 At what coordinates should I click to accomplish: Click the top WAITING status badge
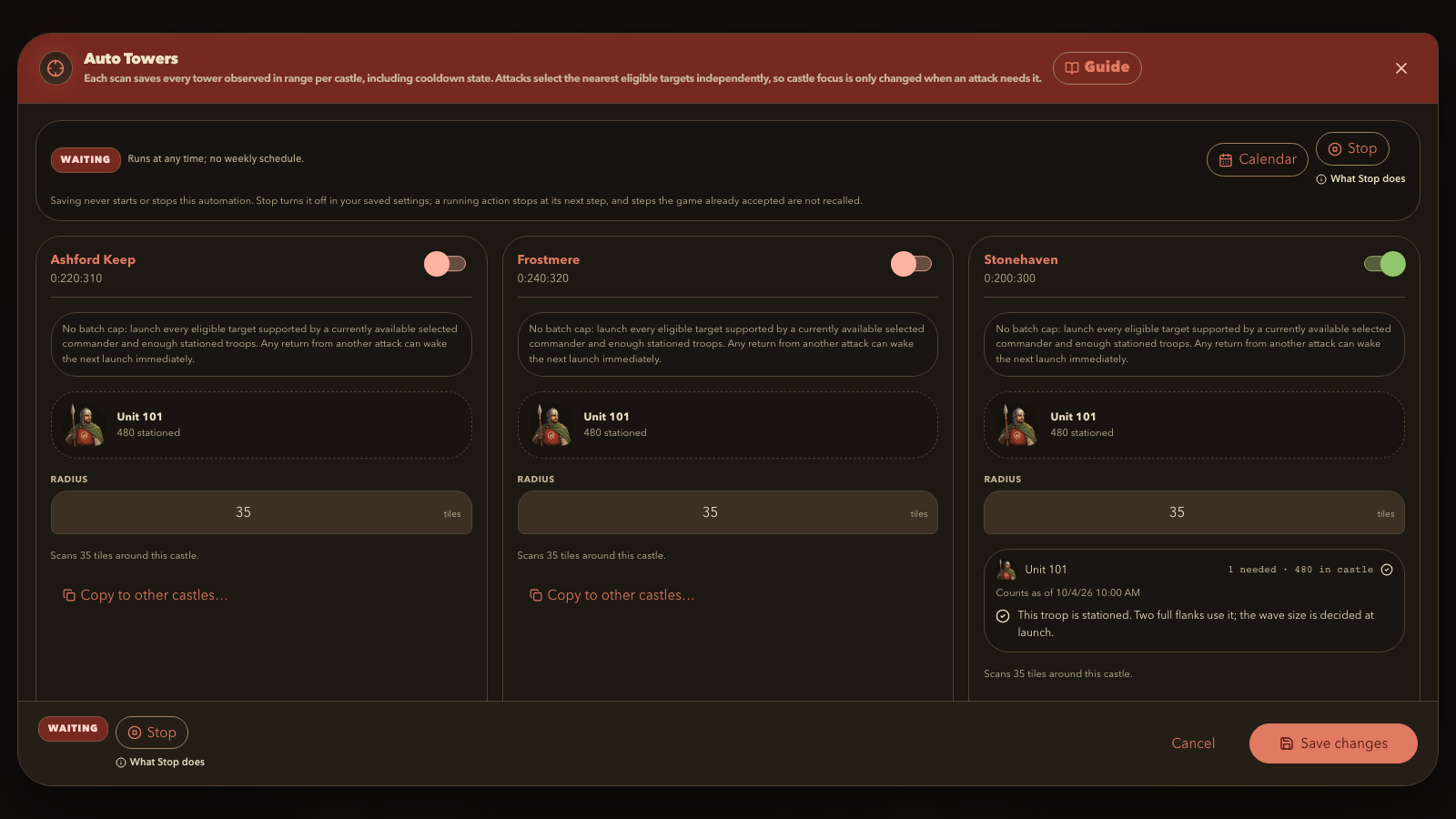coord(86,159)
